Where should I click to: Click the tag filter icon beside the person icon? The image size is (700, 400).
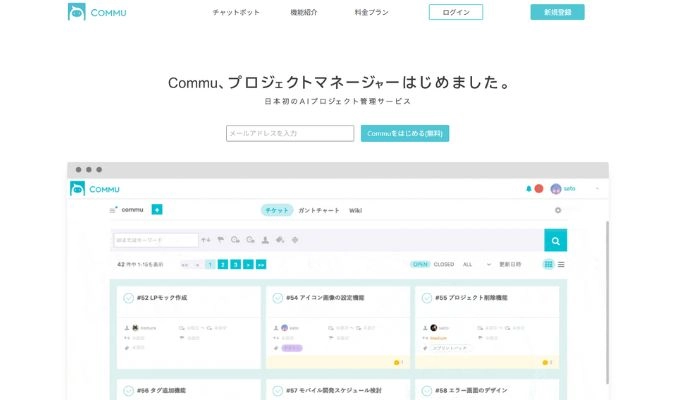coord(280,240)
